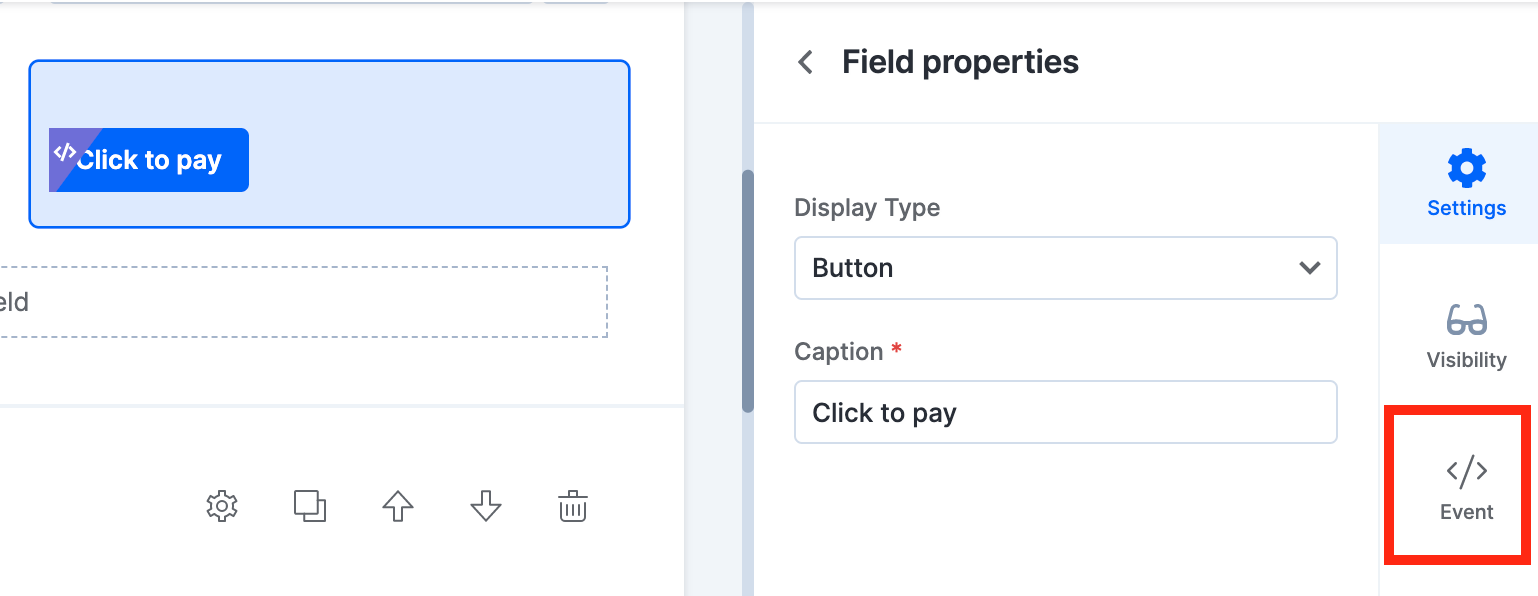Image resolution: width=1538 pixels, height=596 pixels.
Task: Click the code badge on Click to pay
Action: pyautogui.click(x=65, y=152)
